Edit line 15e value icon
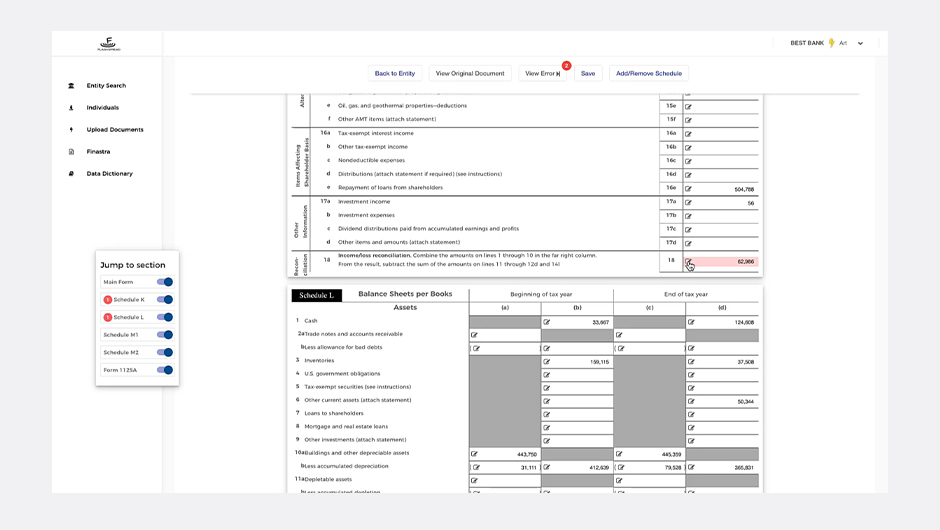 688,107
